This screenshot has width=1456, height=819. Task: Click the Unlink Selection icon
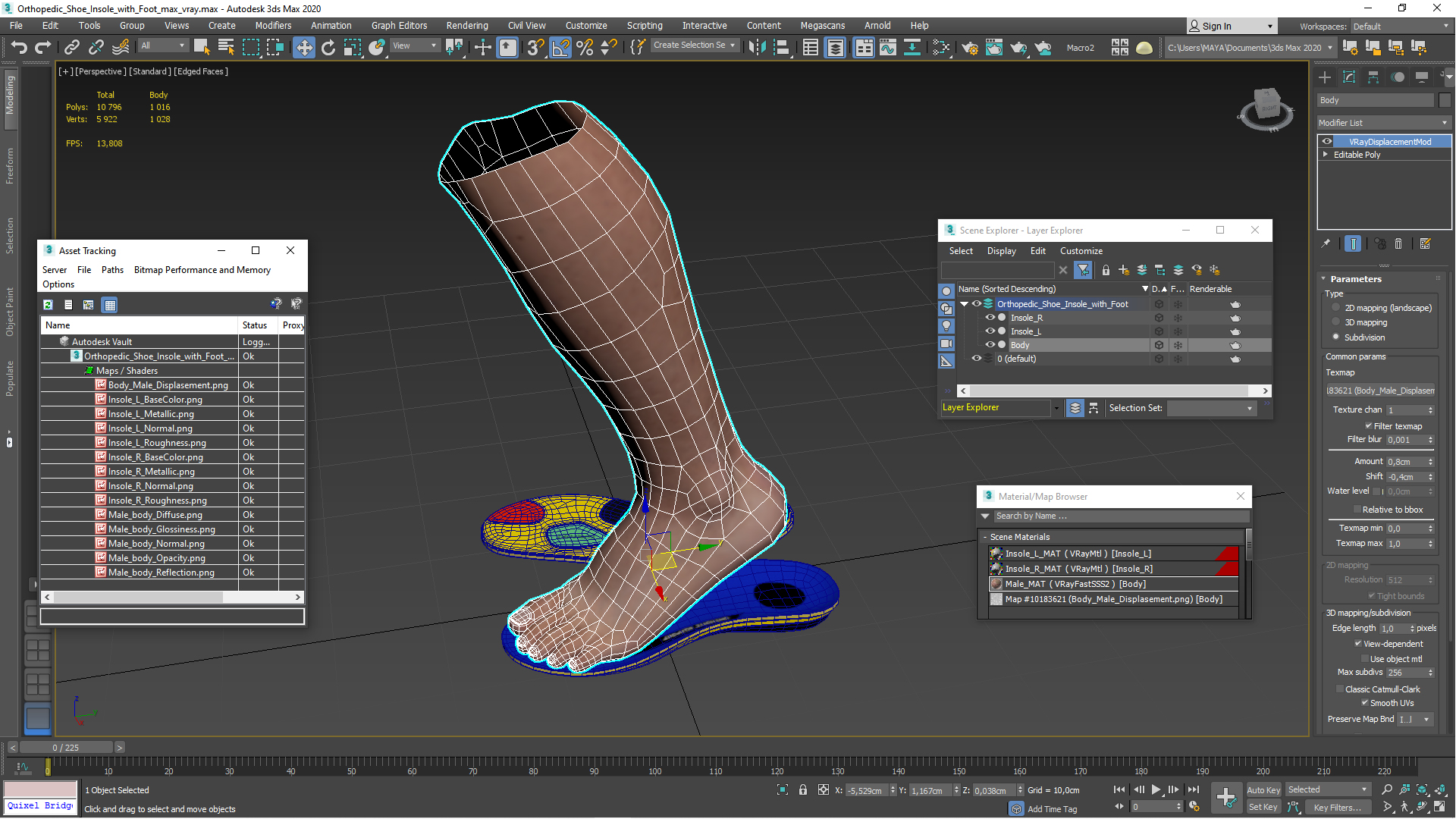point(96,47)
